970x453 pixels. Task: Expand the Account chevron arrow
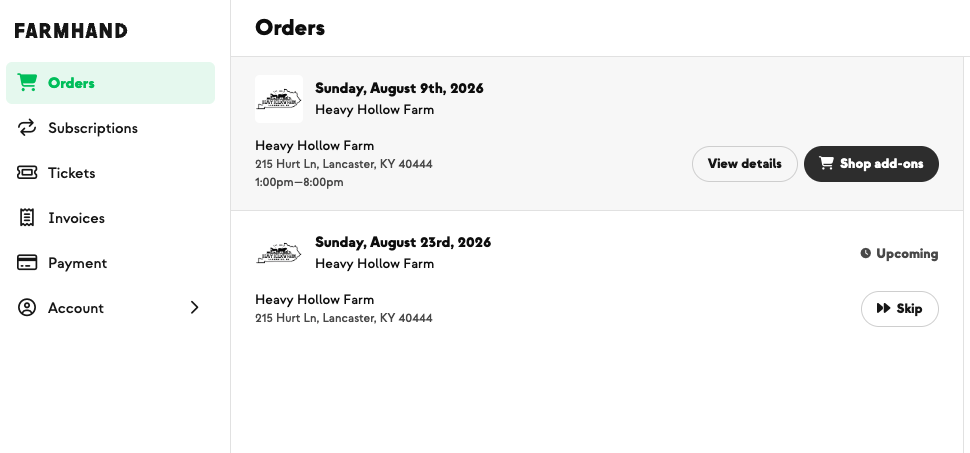pos(194,308)
